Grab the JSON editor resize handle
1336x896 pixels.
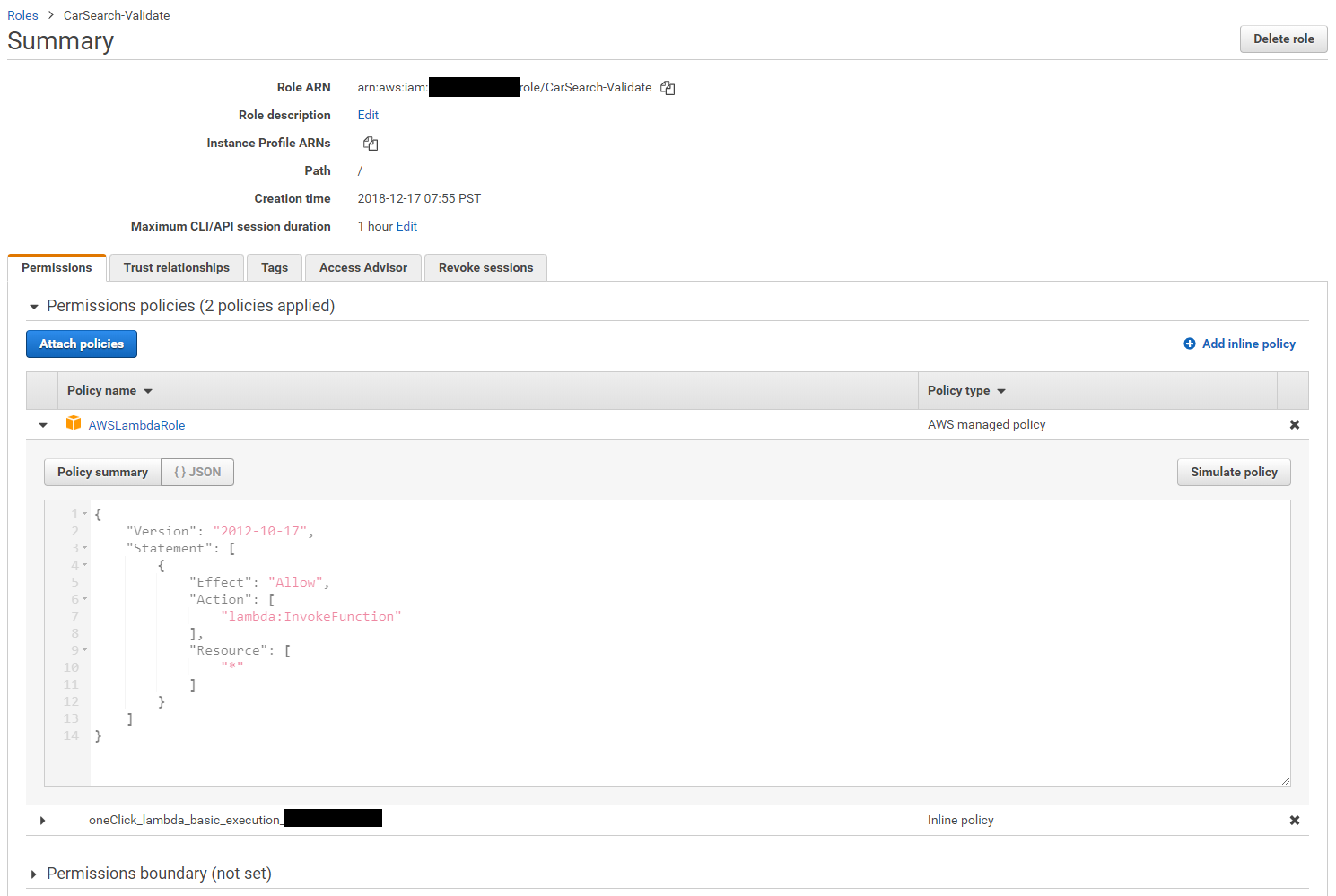(1285, 780)
